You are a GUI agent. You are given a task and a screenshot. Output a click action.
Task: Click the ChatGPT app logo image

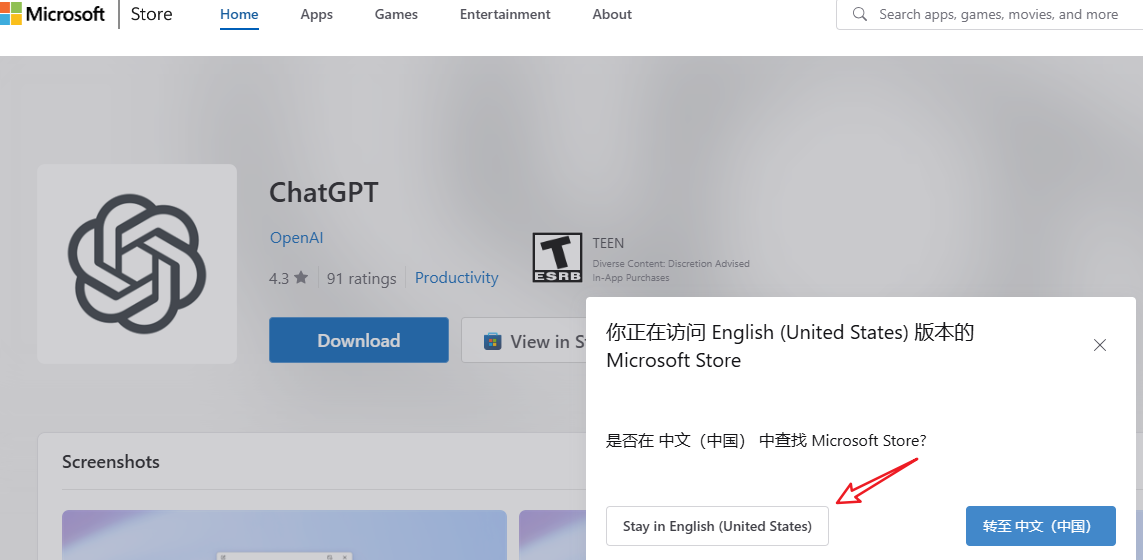click(137, 263)
